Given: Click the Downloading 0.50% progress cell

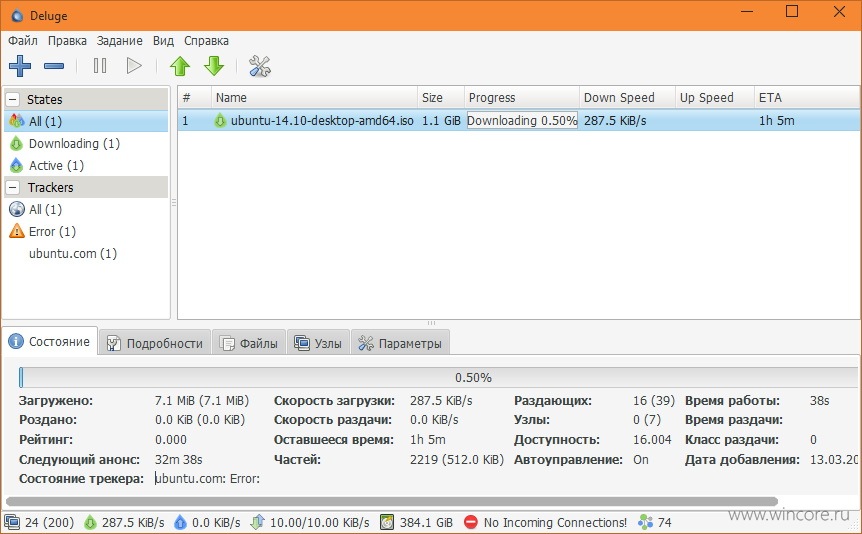Looking at the screenshot, I should (522, 121).
